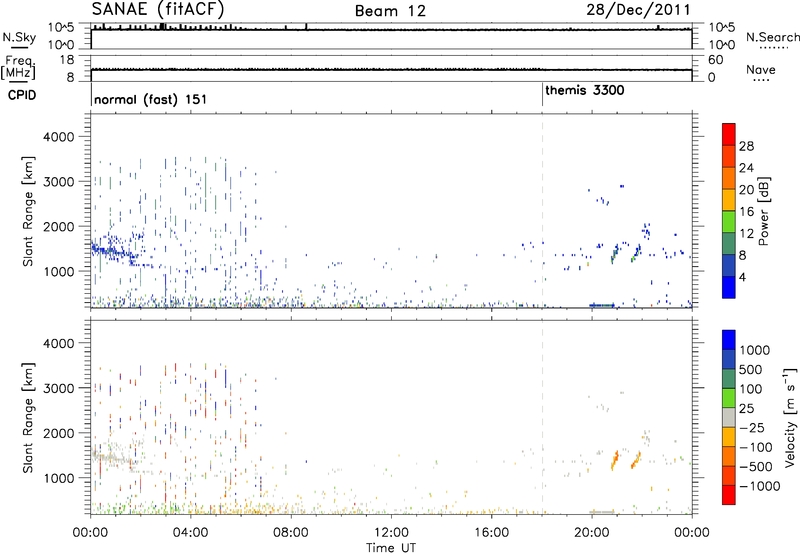The image size is (800, 554).
Task: Click the 08:00 time tick label
Action: coord(291,533)
